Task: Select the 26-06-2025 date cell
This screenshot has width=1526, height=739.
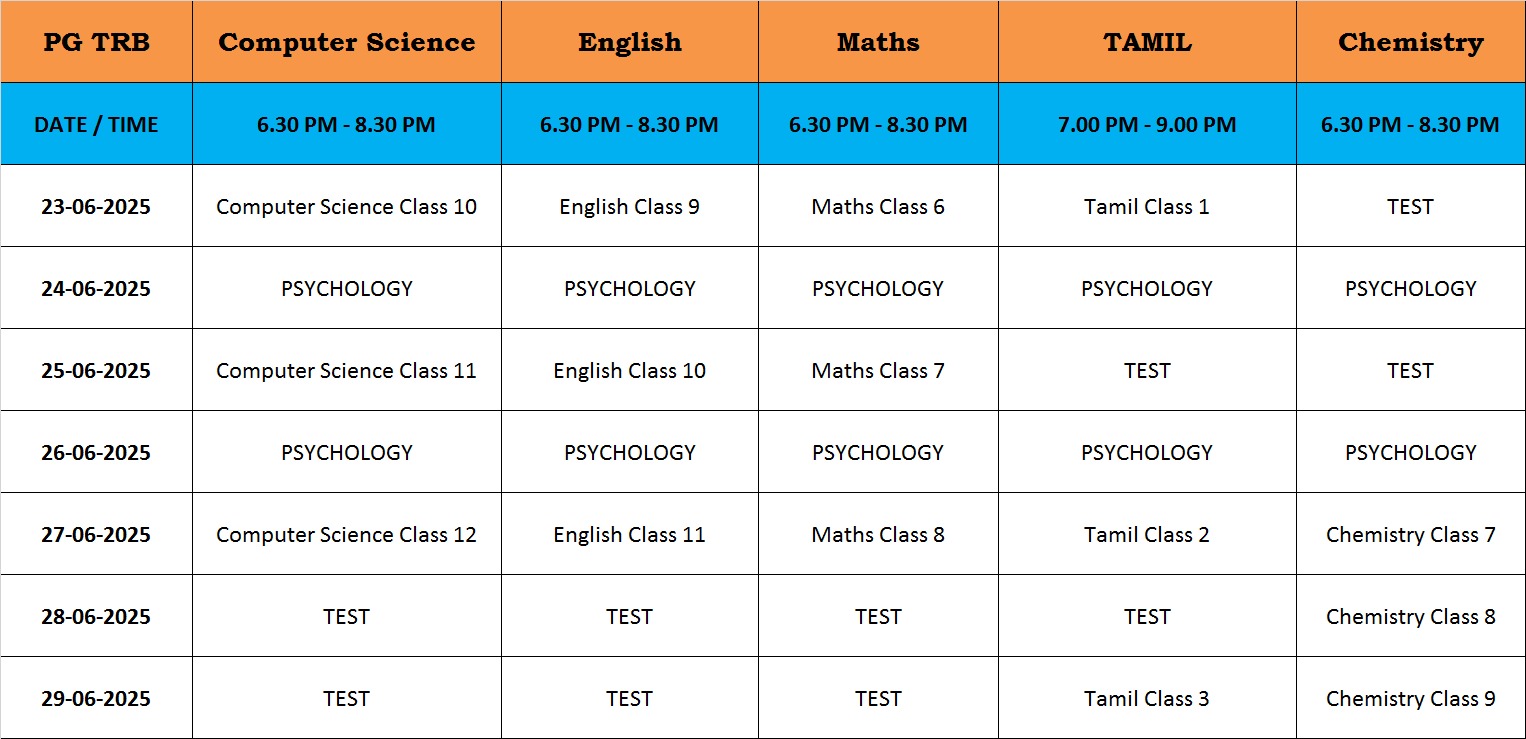Action: (x=96, y=452)
